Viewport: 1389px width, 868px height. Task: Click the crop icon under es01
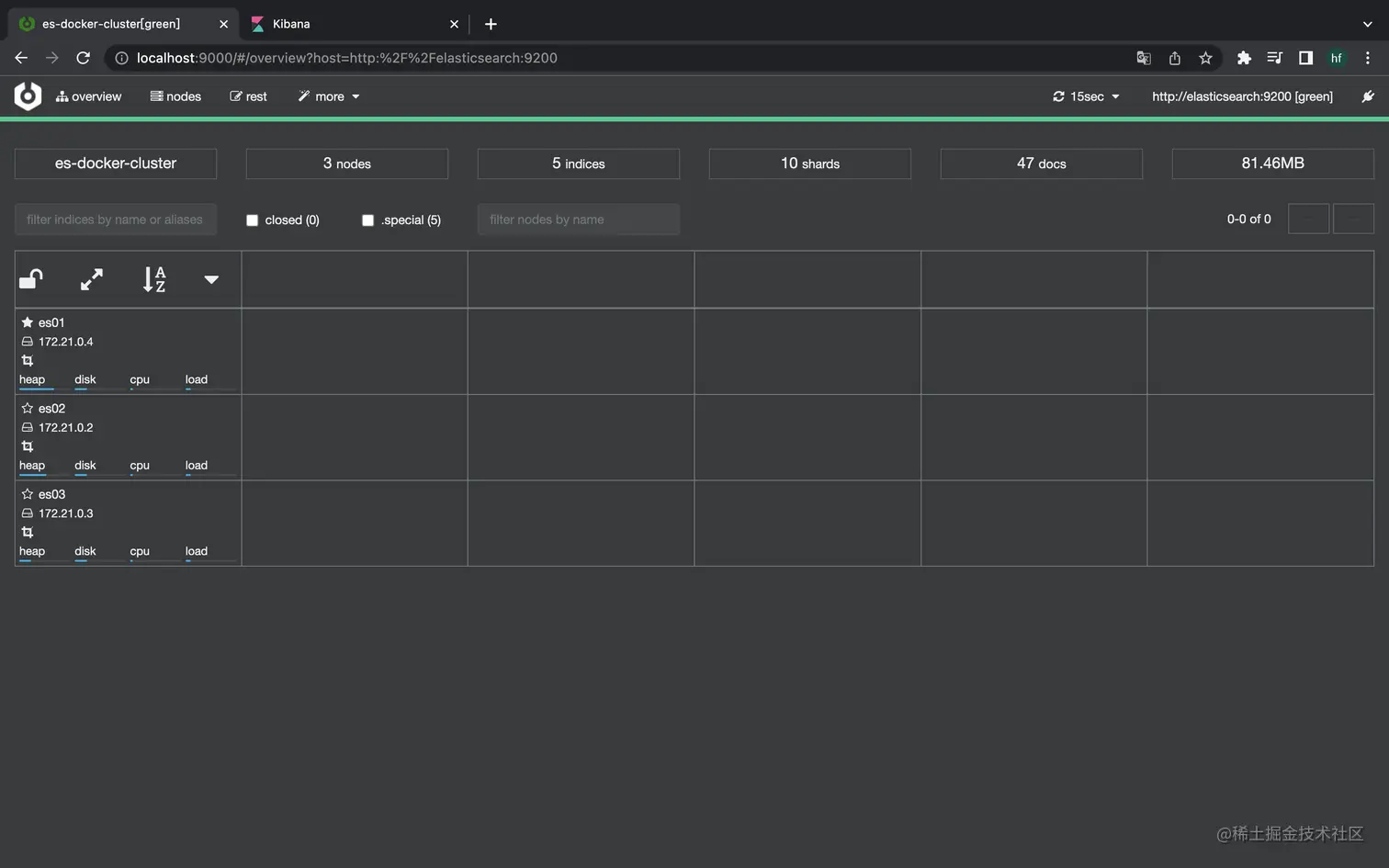[x=28, y=361]
